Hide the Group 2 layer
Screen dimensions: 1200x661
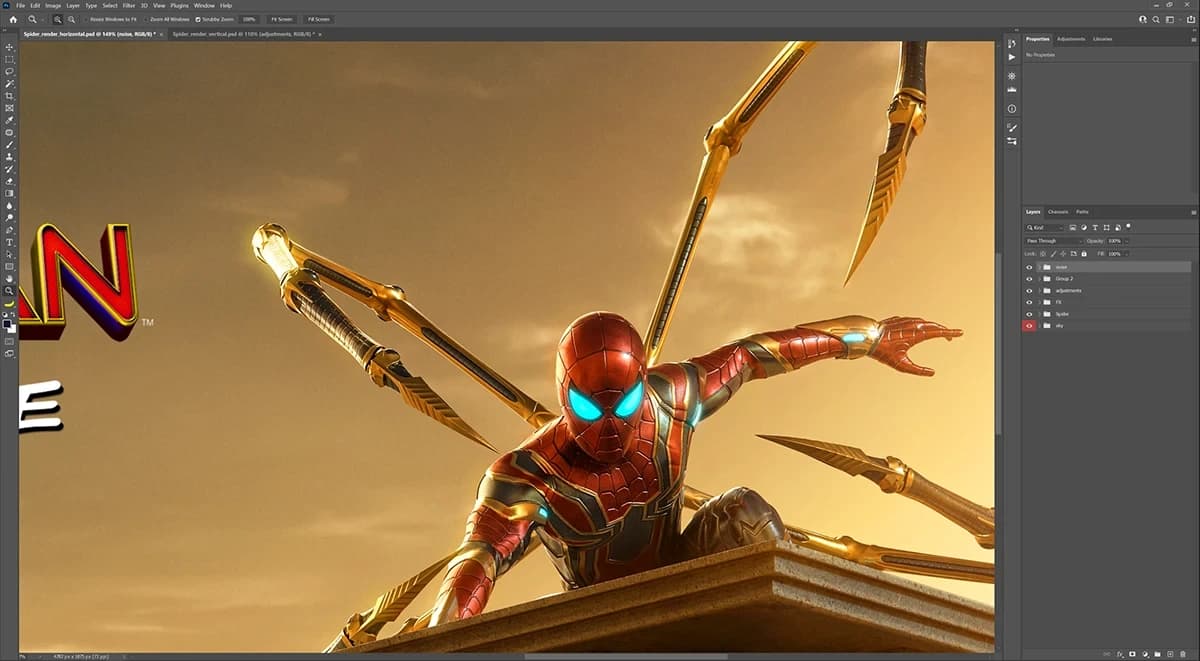pyautogui.click(x=1029, y=279)
